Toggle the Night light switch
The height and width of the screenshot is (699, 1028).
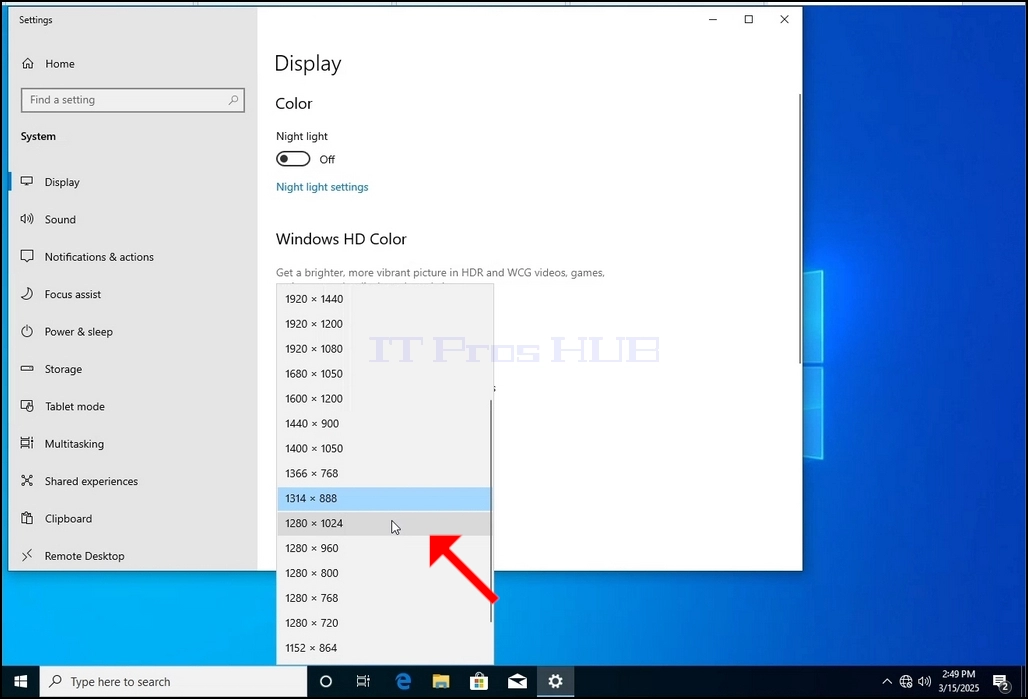pos(292,159)
